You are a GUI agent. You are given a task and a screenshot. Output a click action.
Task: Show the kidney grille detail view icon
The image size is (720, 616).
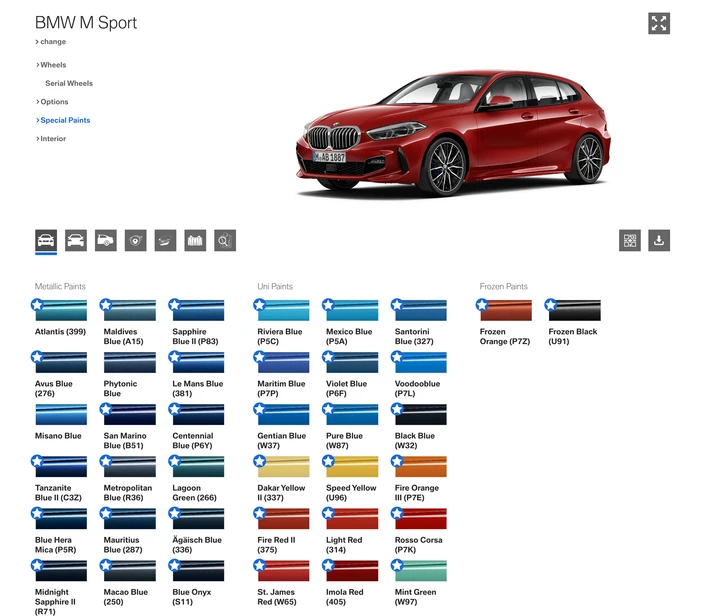195,240
